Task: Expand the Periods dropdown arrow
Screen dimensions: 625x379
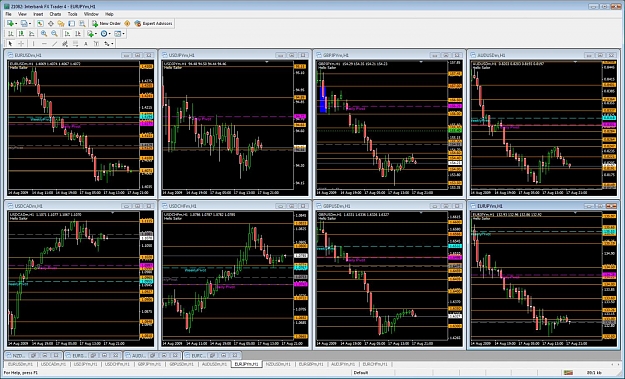Action: click(110, 34)
